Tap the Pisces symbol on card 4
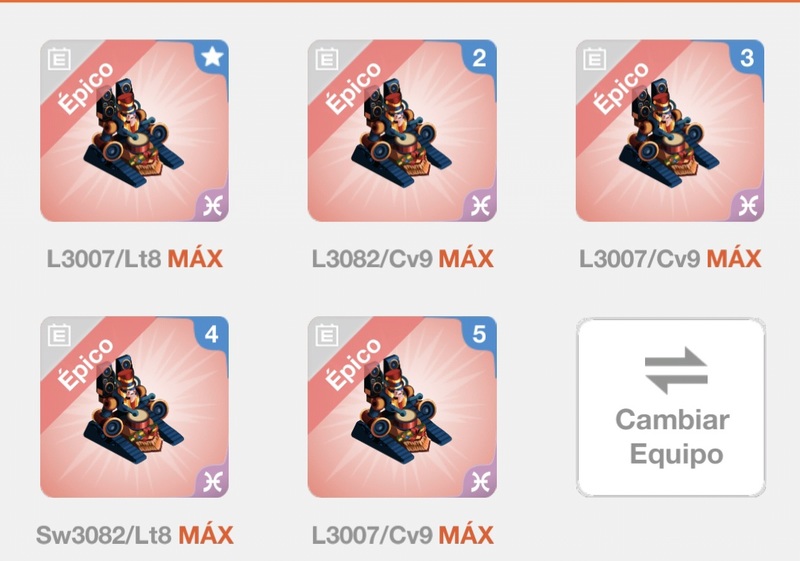The height and width of the screenshot is (561, 800). click(213, 482)
